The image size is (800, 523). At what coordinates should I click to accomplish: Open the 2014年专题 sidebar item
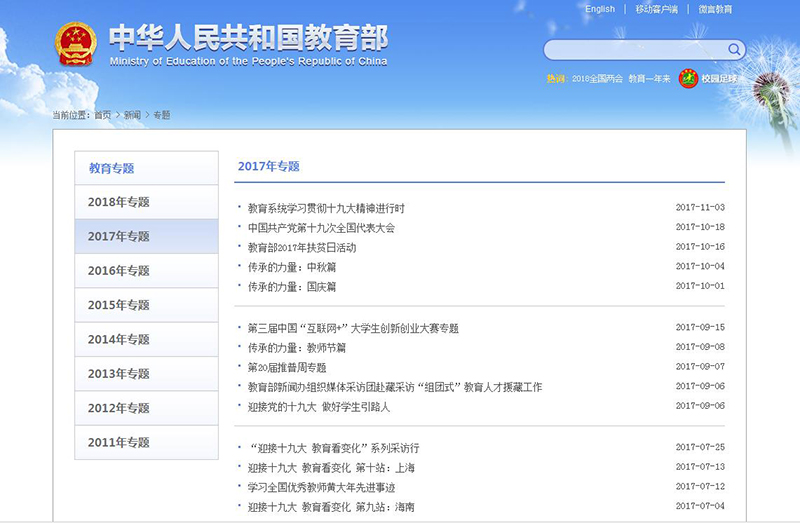(x=119, y=339)
